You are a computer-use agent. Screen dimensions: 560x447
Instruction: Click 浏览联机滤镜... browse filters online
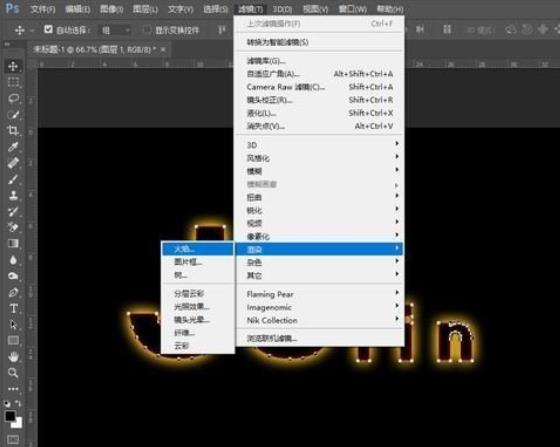[x=320, y=338]
